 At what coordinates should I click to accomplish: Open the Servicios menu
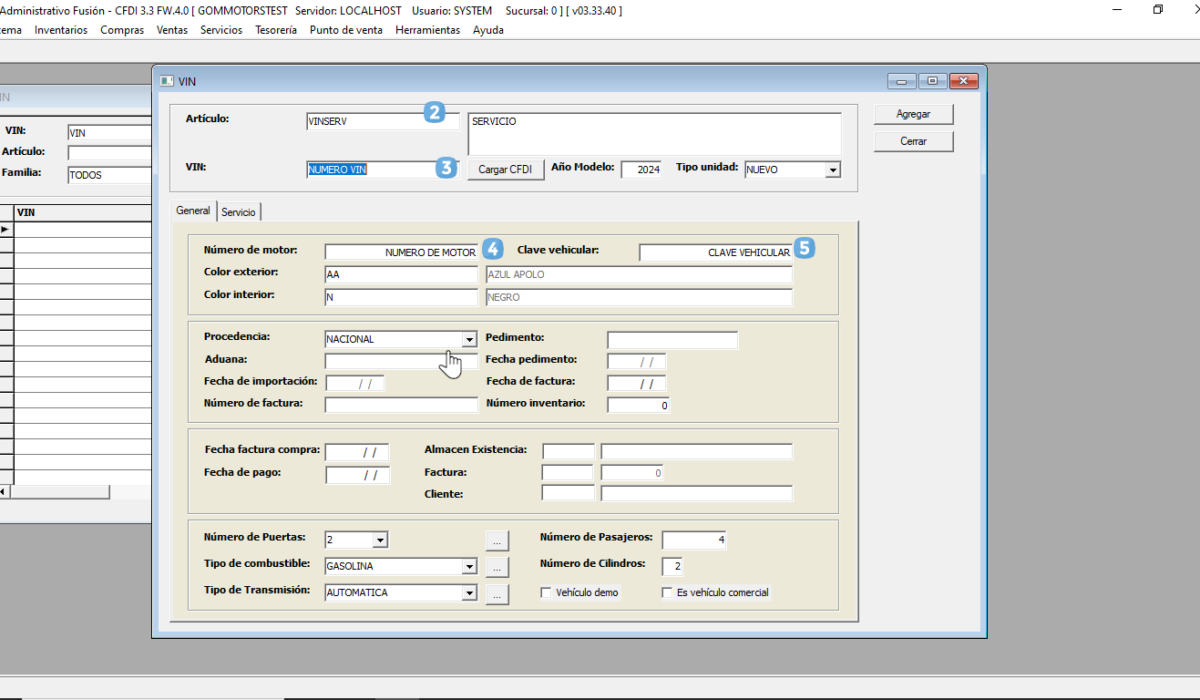[x=221, y=30]
